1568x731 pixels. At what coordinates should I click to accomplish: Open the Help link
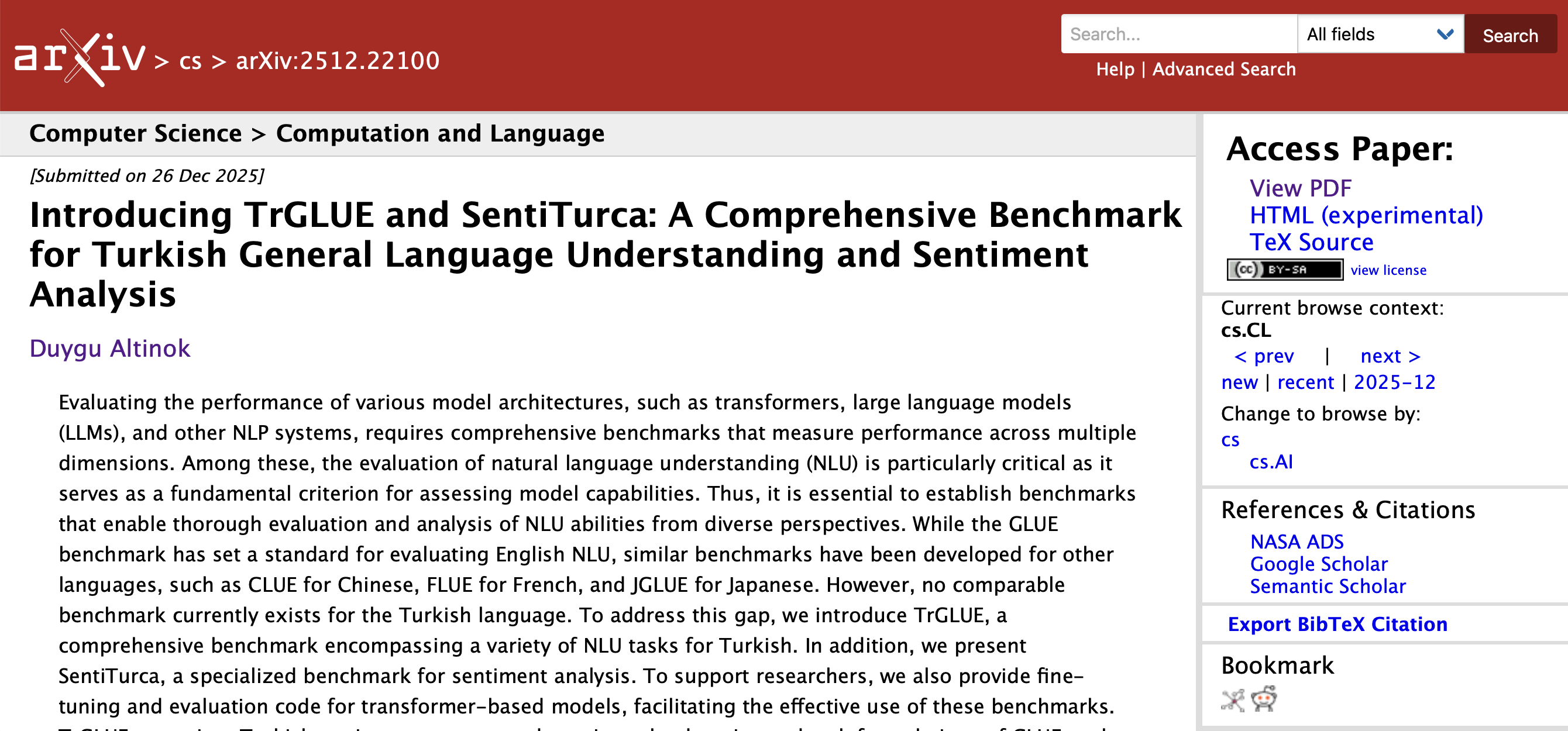1115,70
